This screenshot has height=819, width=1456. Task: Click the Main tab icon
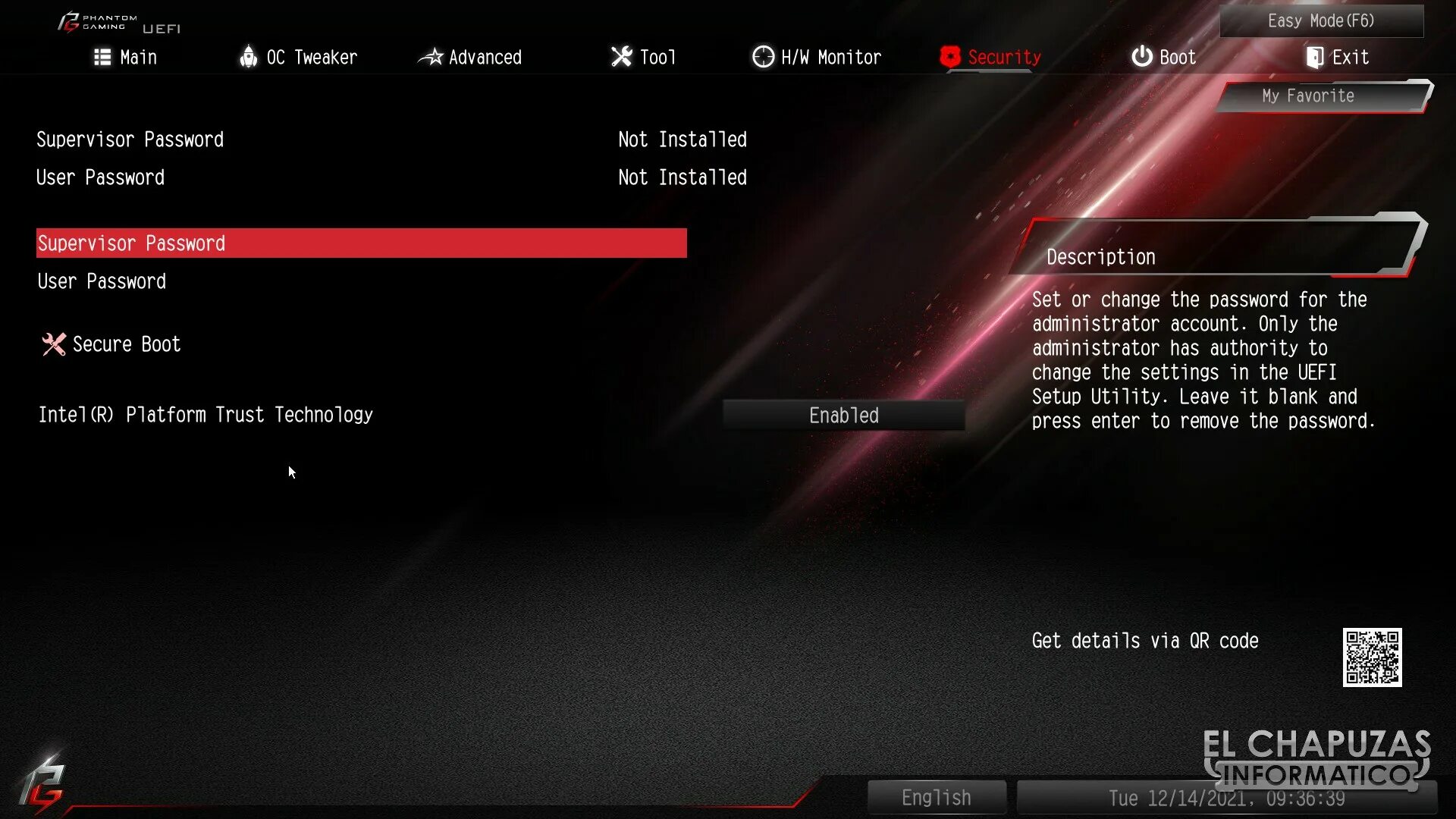point(102,56)
